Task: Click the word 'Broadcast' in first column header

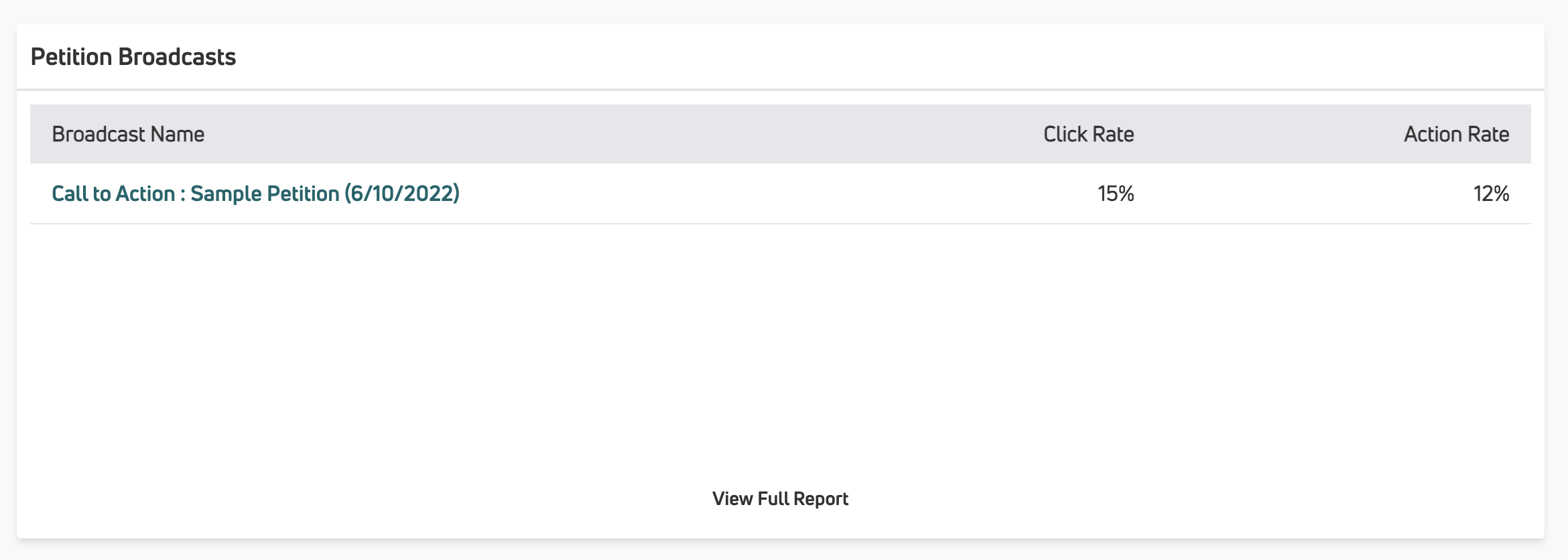Action: [x=99, y=135]
